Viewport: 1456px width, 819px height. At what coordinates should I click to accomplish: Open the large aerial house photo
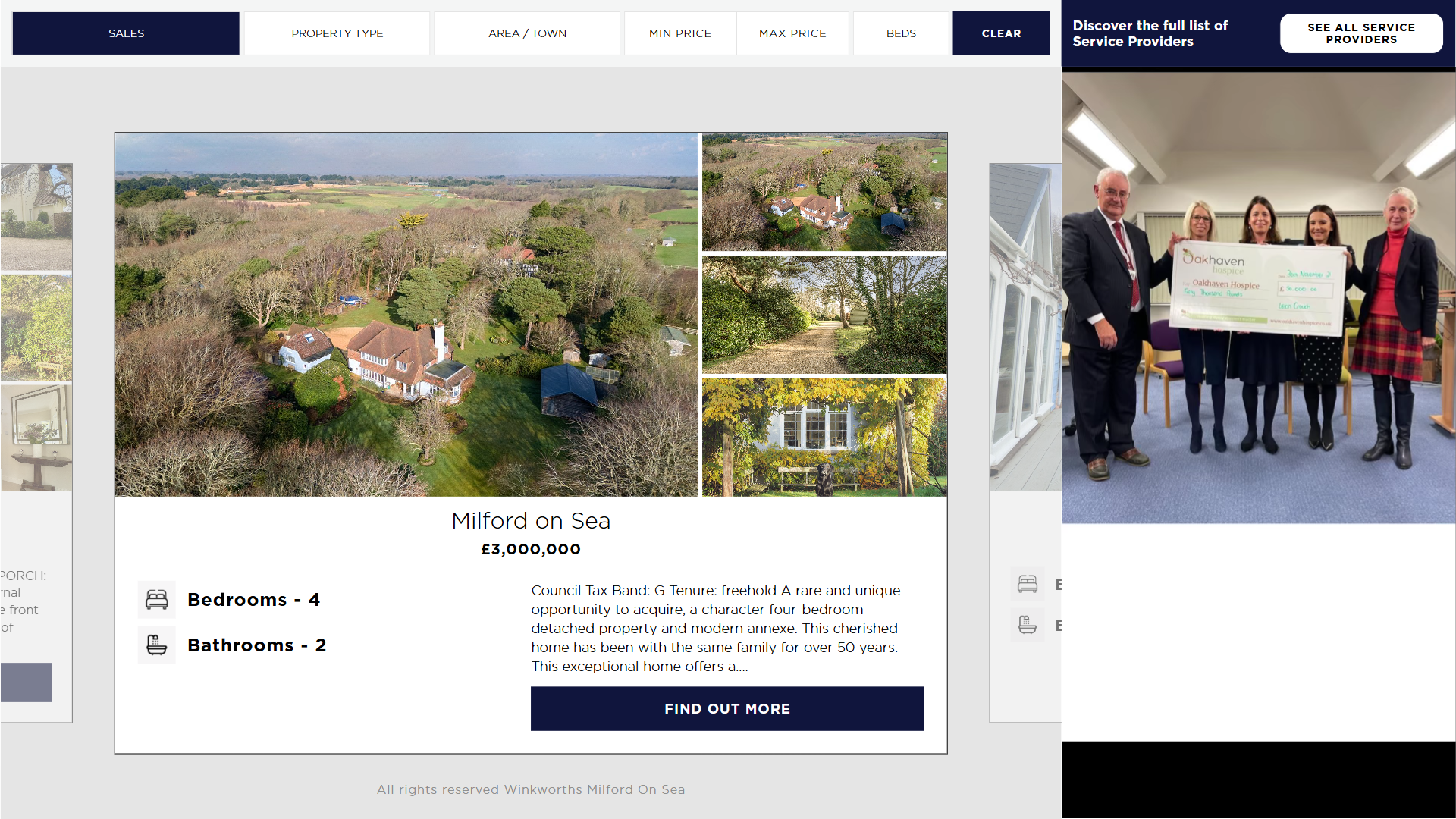[406, 315]
